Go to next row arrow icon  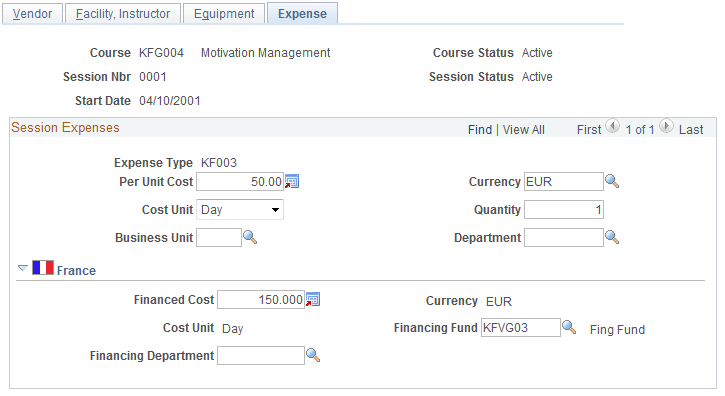[x=666, y=126]
